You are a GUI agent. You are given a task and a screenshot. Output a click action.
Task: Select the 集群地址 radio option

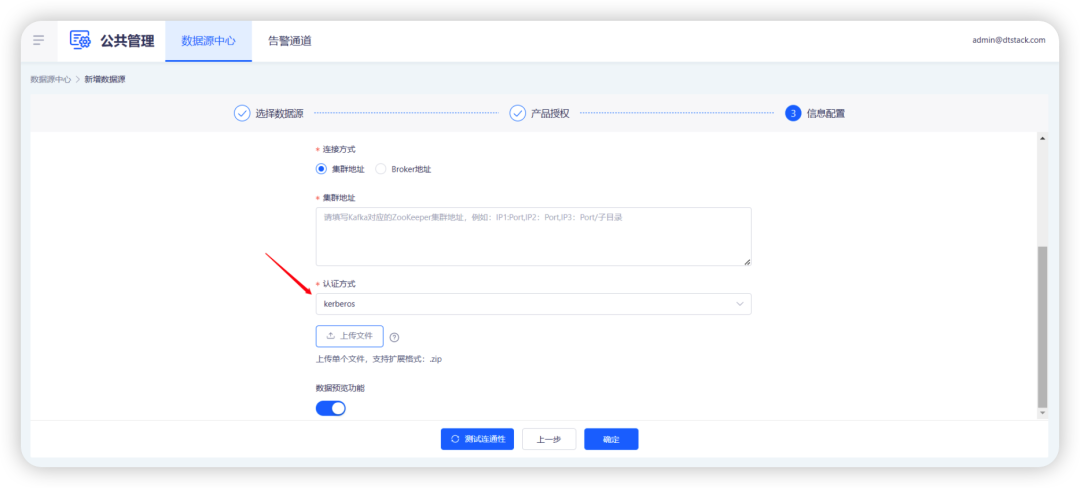(x=321, y=169)
